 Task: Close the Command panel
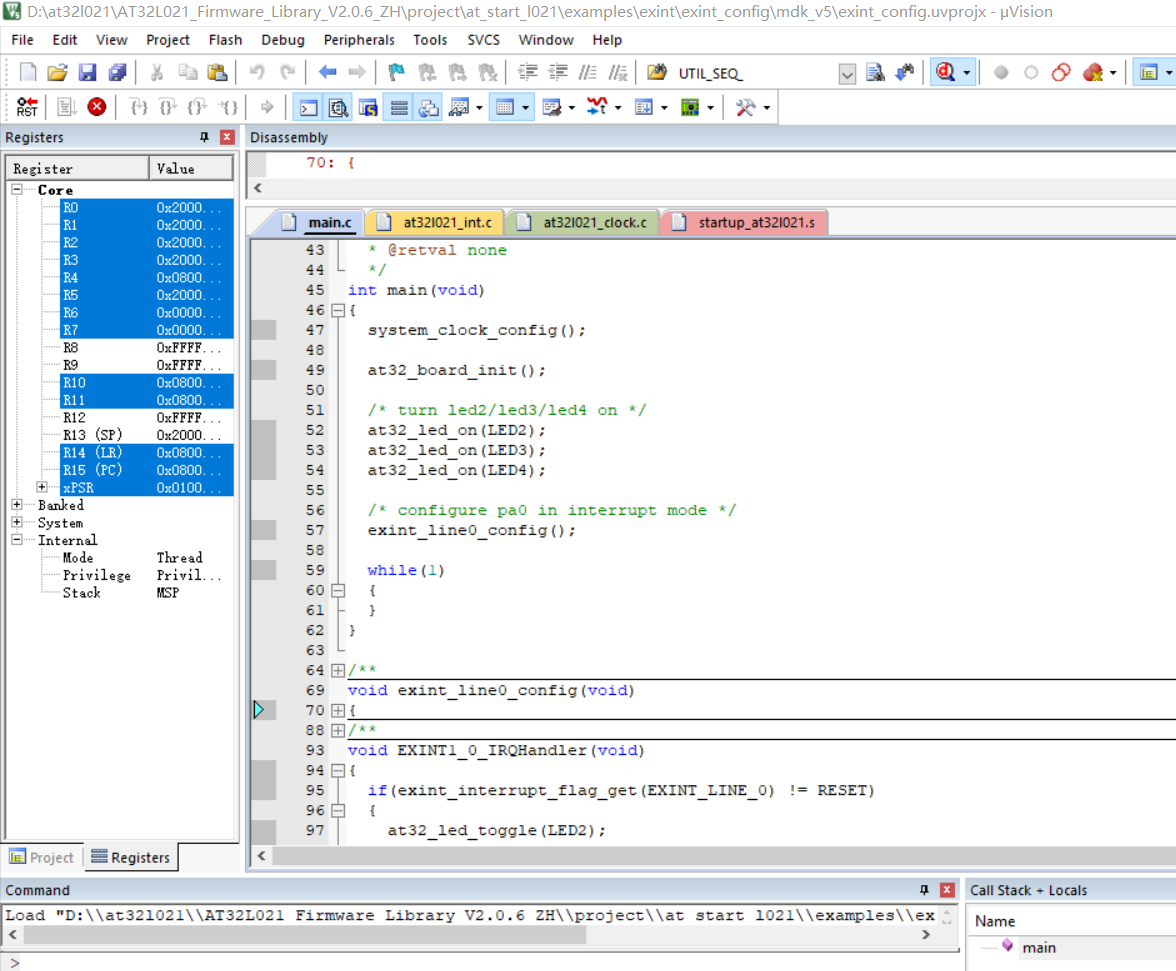coord(947,890)
